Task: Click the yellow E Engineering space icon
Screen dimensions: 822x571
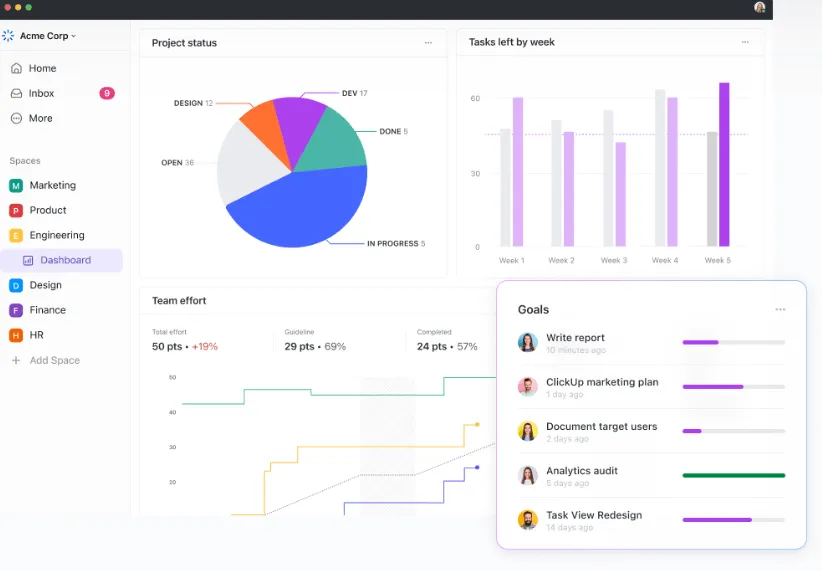Action: click(16, 235)
